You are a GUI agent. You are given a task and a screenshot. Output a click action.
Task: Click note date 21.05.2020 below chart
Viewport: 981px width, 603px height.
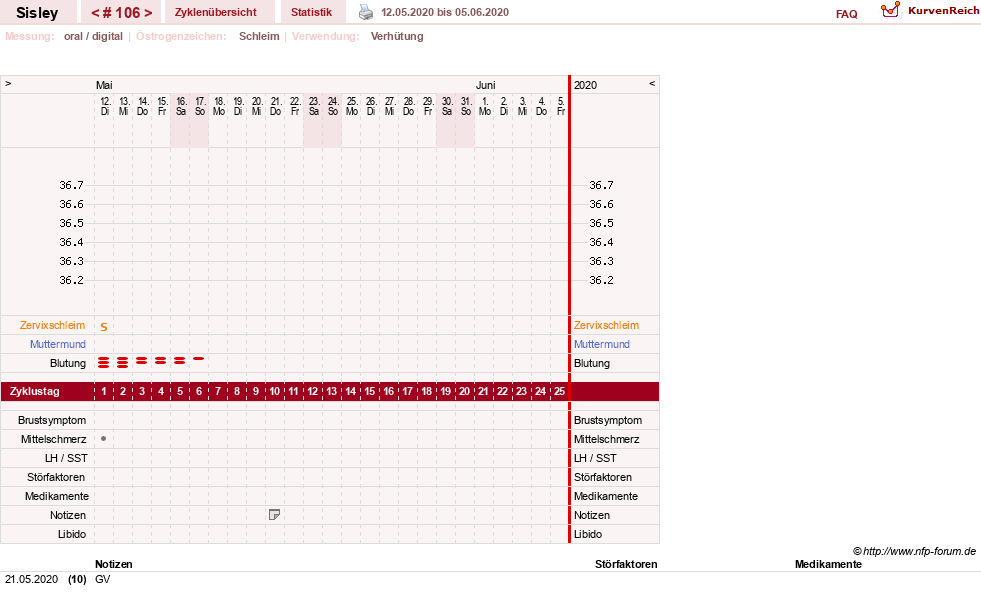point(31,579)
